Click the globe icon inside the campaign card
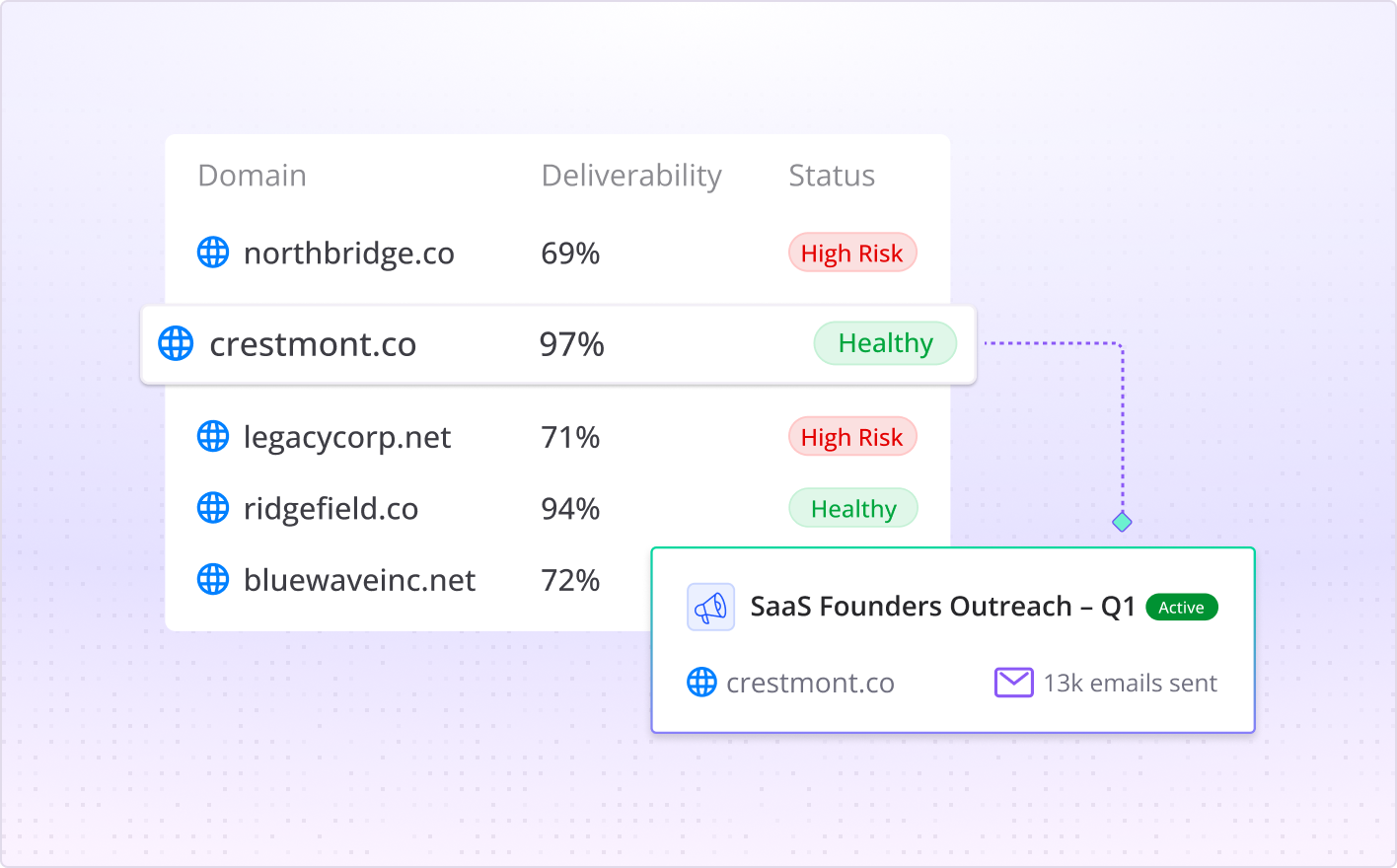The height and width of the screenshot is (868, 1397). 701,682
